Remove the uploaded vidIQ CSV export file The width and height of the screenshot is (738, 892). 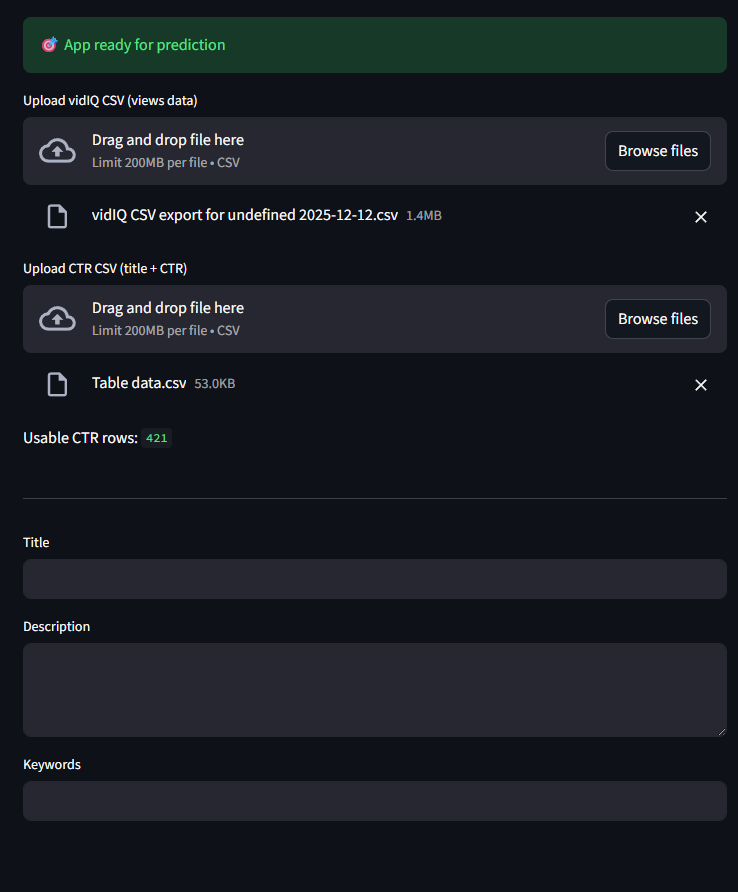coord(701,217)
